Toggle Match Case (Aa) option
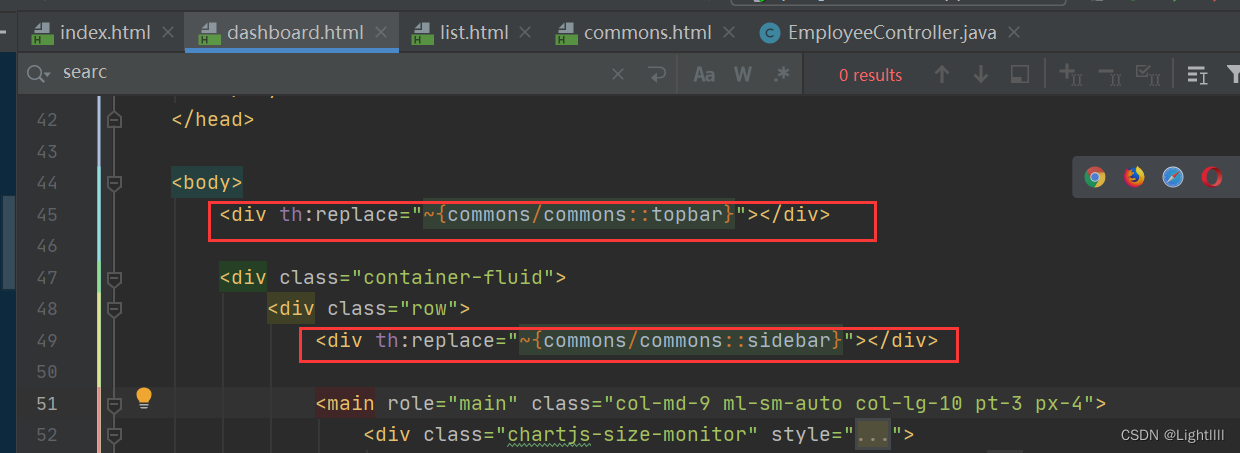The width and height of the screenshot is (1240, 453). point(704,74)
